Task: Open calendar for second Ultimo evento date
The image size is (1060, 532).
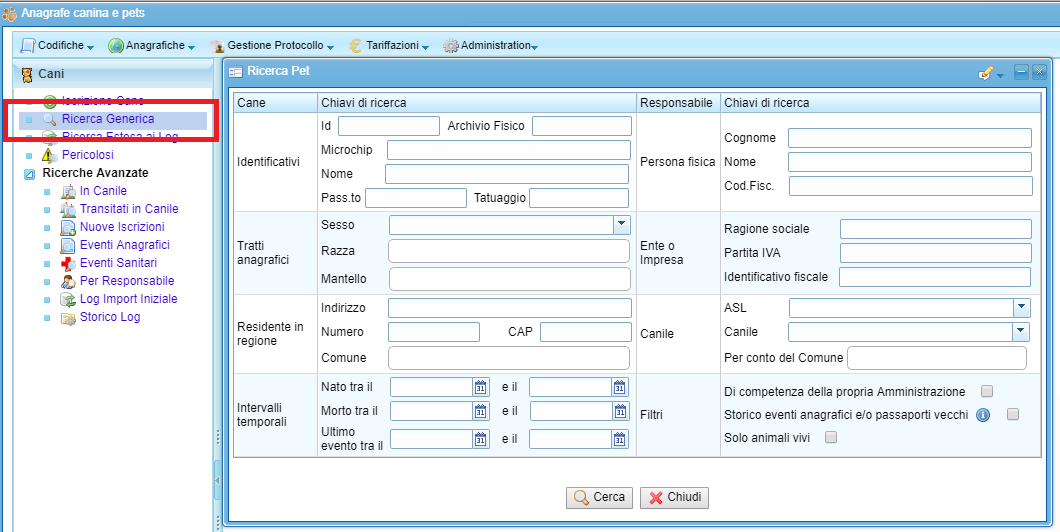Action: [x=619, y=439]
